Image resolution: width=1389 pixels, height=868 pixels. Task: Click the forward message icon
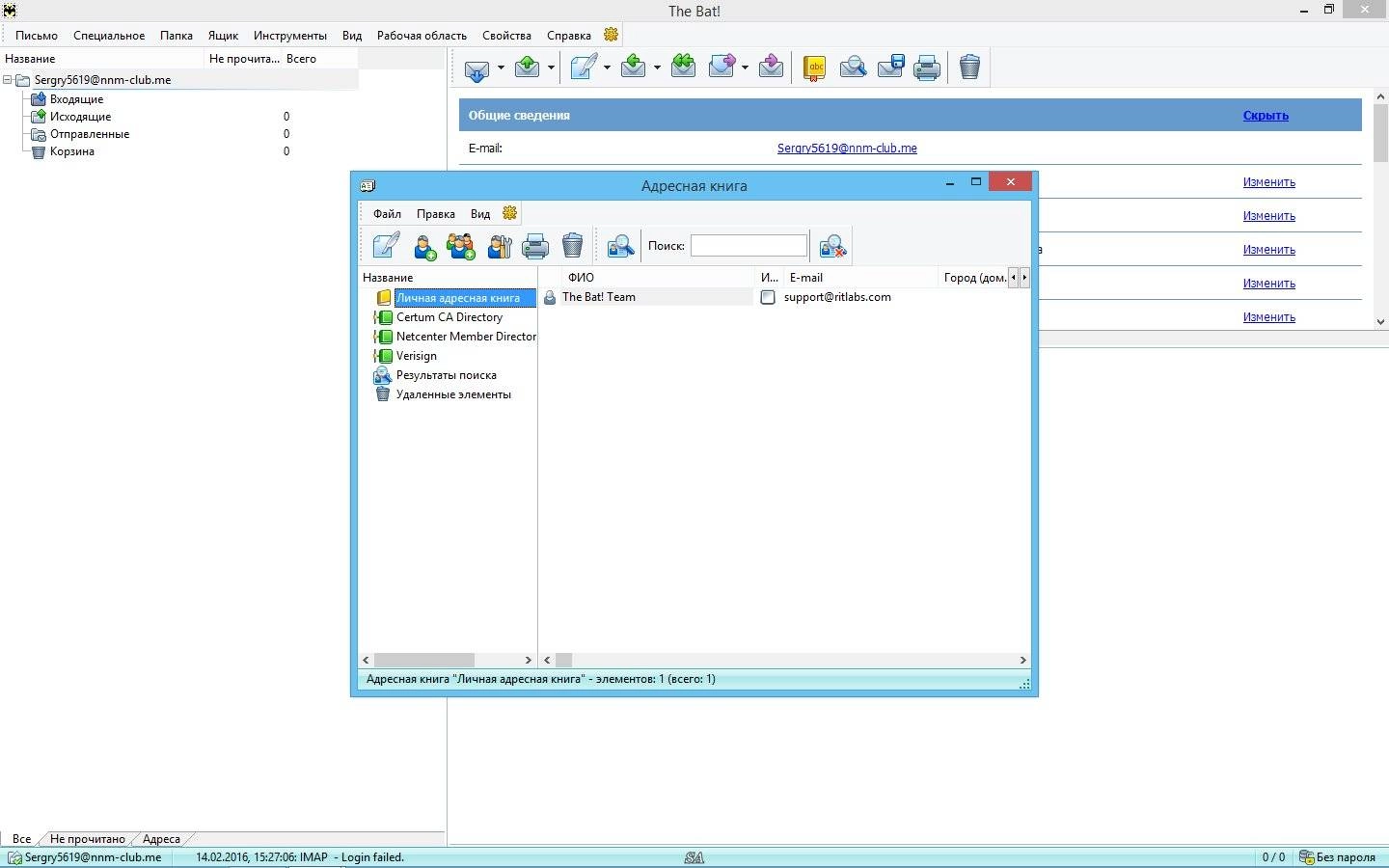(x=722, y=67)
